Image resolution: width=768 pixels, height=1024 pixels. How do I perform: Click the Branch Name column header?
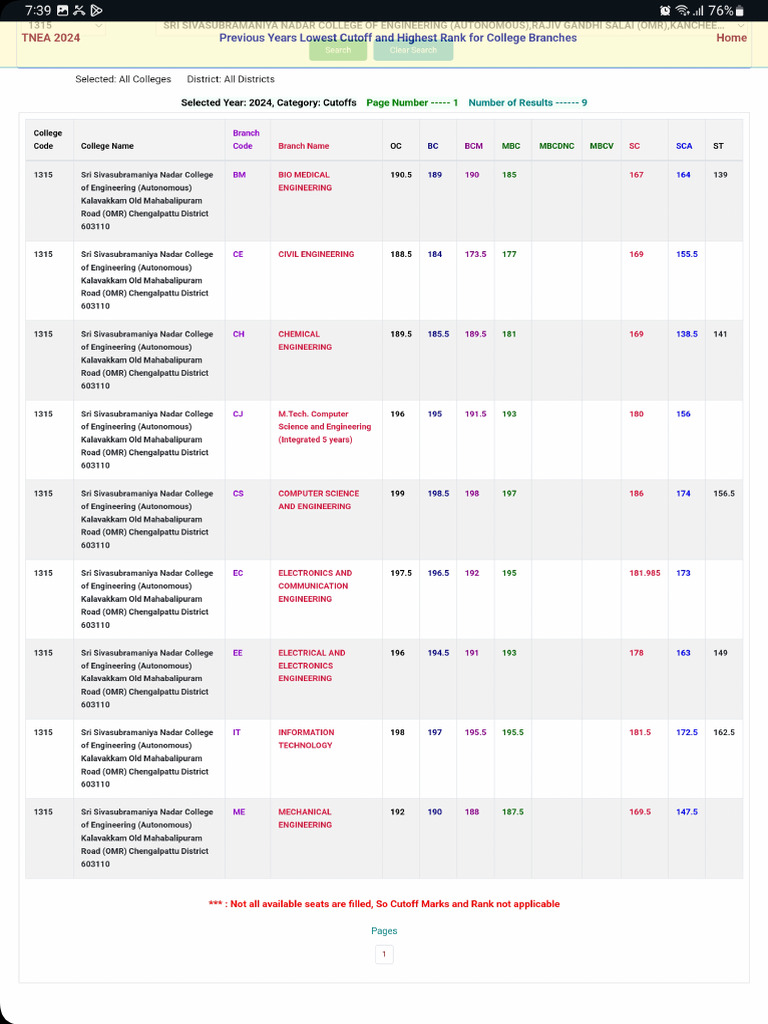(303, 146)
